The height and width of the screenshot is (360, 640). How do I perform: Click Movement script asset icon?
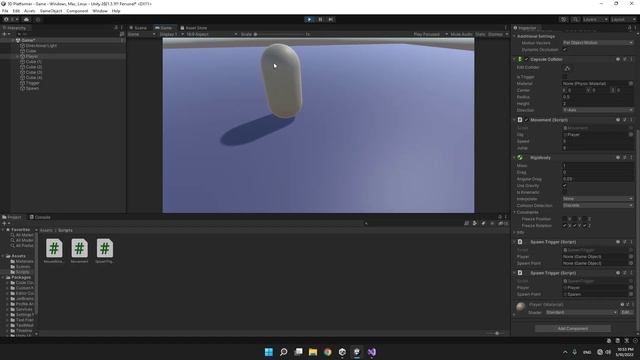80,248
